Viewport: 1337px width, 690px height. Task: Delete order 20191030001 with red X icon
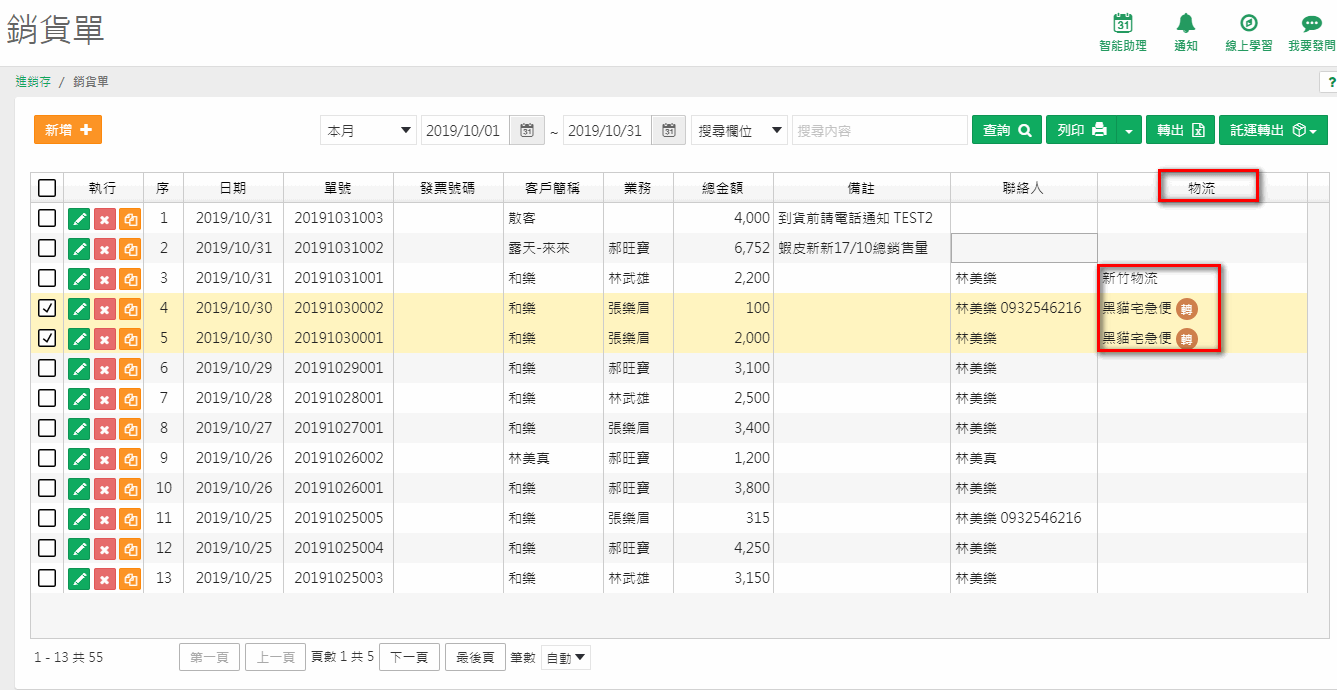click(105, 338)
